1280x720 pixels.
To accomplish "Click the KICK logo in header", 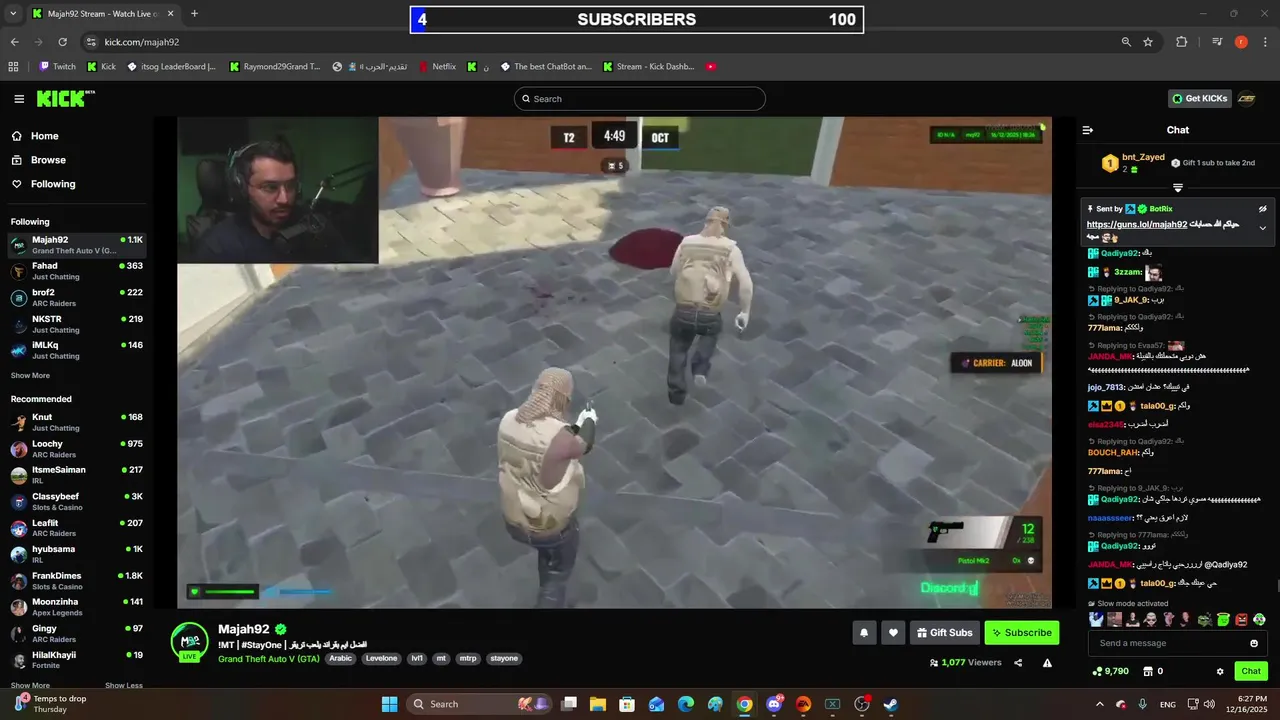I will point(65,98).
